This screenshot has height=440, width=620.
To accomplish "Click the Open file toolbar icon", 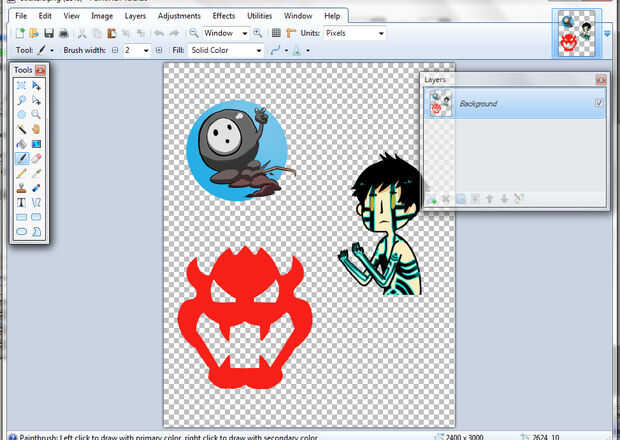I will [x=34, y=33].
